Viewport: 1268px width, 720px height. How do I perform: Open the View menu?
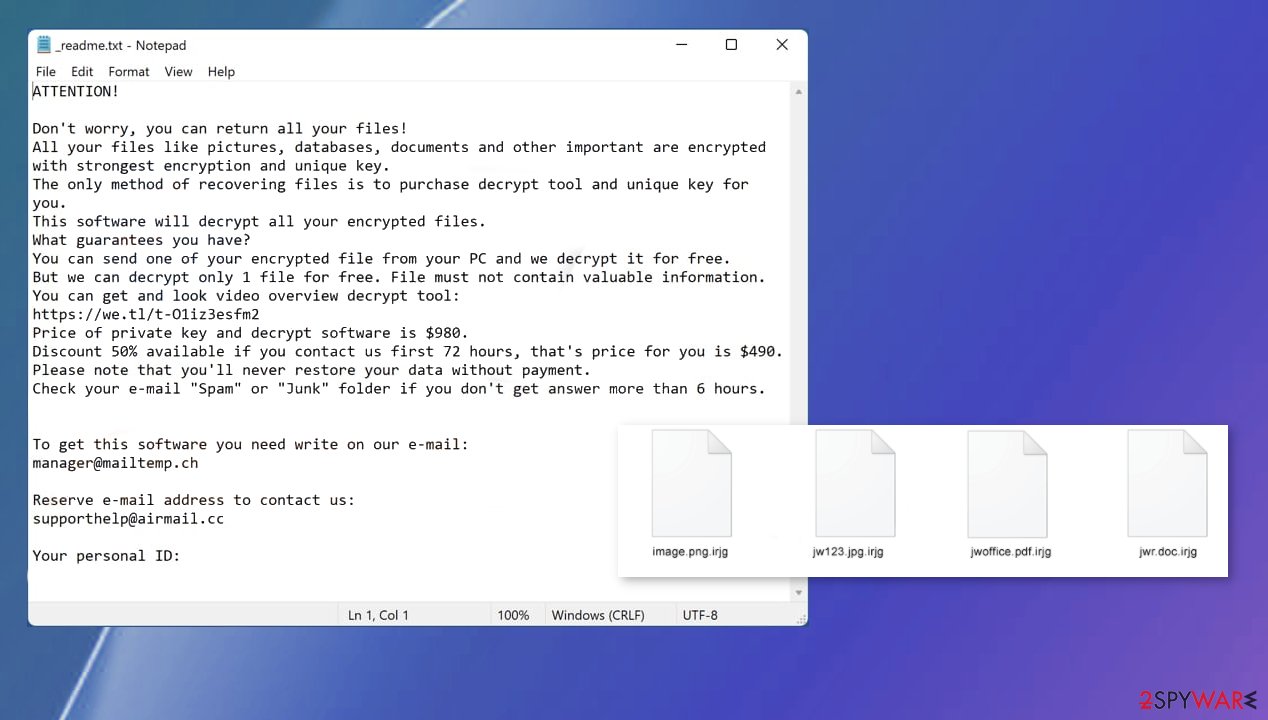tap(179, 72)
